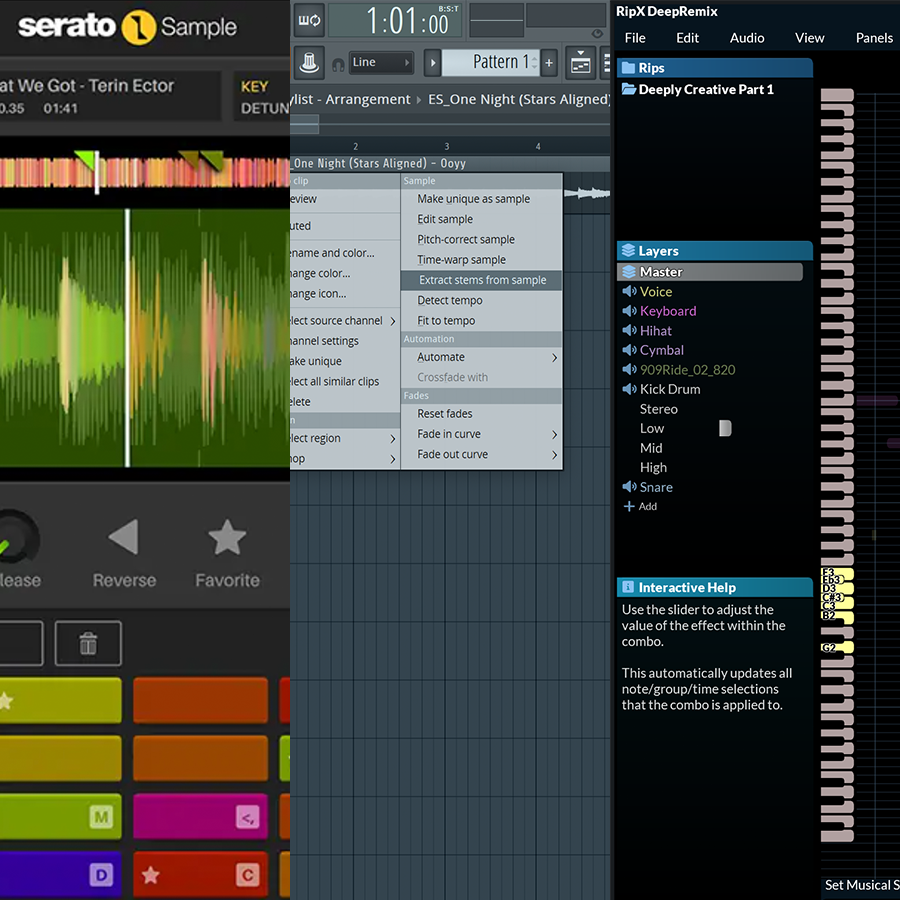Click the plus Add layer icon
Screen dimensions: 900x900
tap(629, 507)
